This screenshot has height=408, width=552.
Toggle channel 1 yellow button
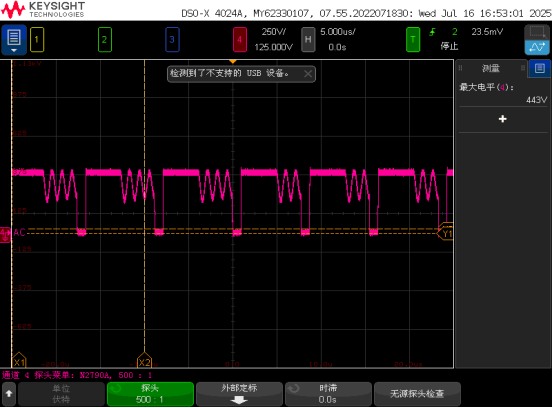[x=37, y=39]
